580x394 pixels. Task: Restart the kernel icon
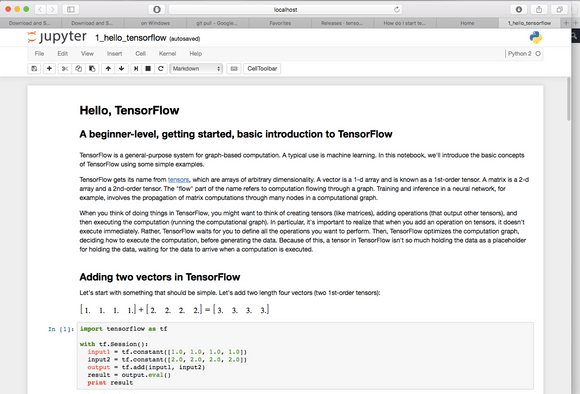(x=161, y=68)
